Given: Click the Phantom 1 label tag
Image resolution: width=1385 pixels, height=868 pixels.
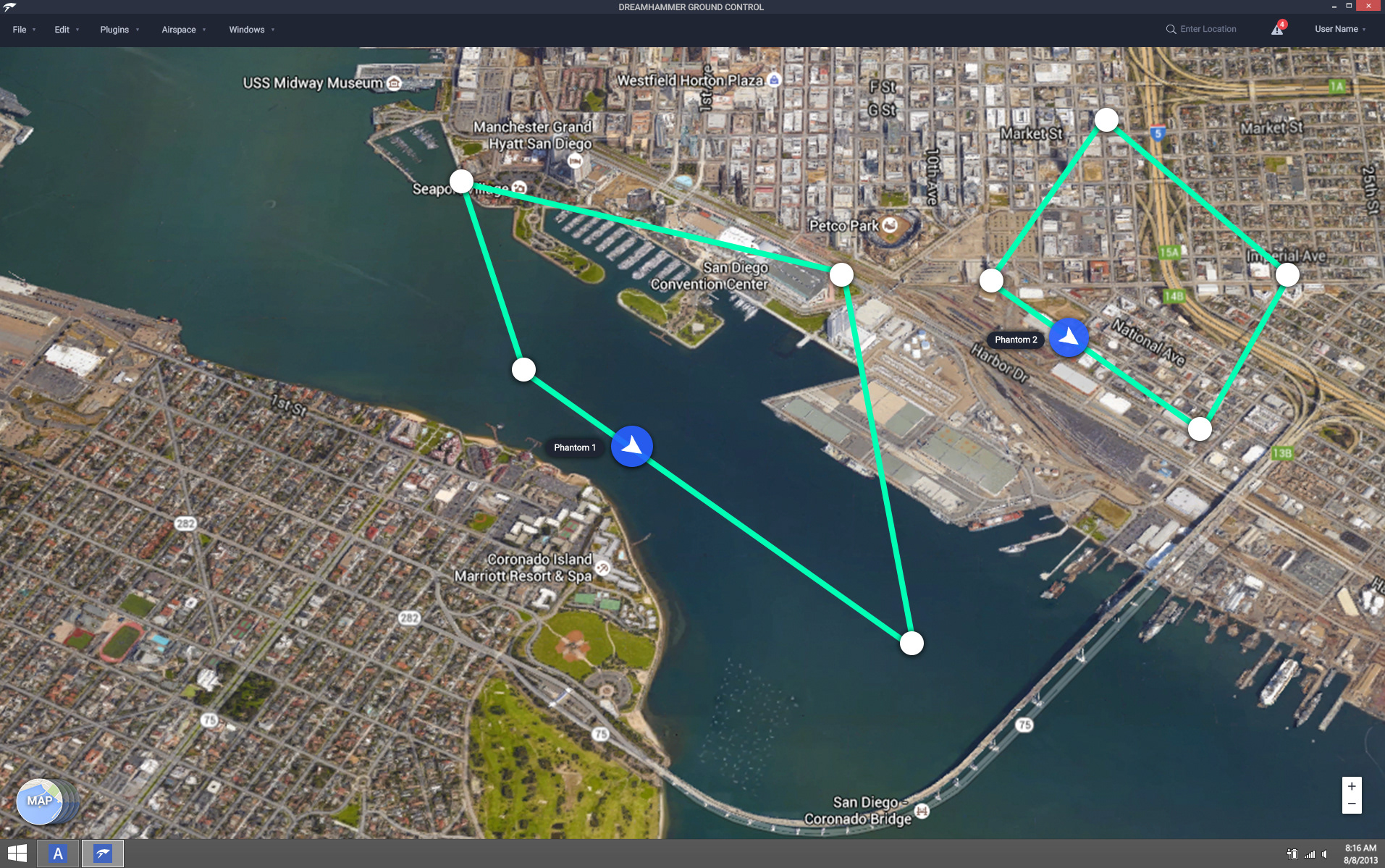Looking at the screenshot, I should tap(575, 447).
